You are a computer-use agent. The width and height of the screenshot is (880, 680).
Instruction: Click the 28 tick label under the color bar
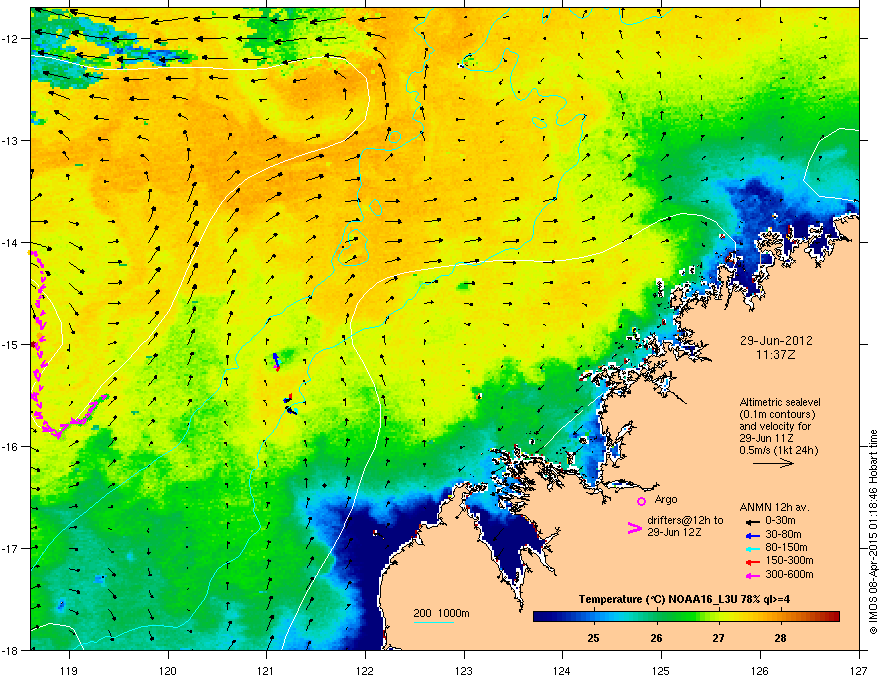click(780, 638)
